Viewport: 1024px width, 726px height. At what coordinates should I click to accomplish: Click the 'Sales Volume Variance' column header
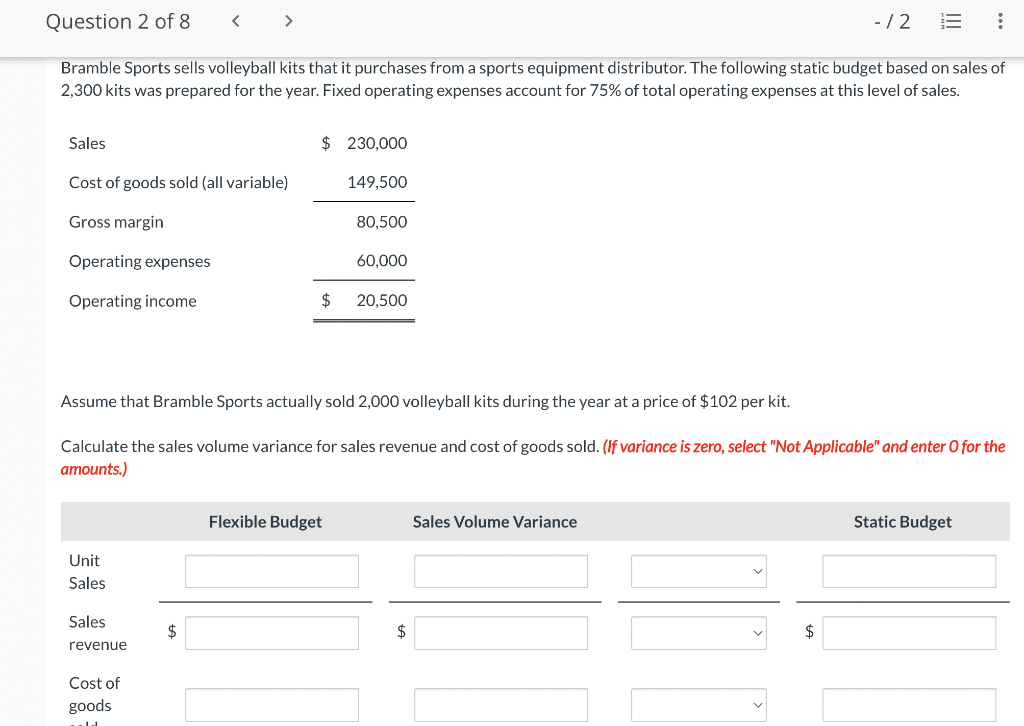coord(495,522)
